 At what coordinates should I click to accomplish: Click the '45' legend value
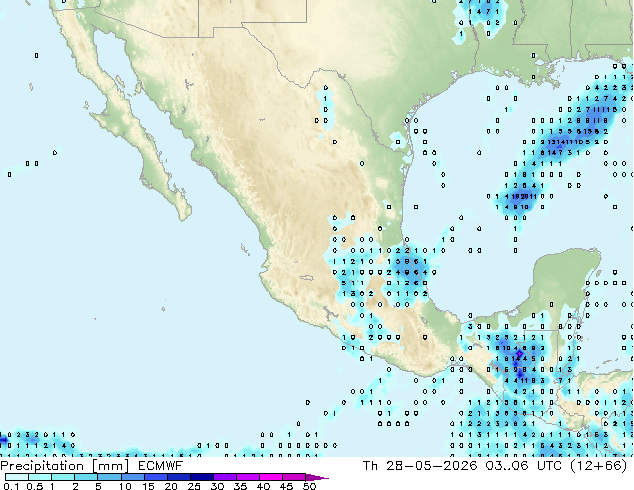pos(287,486)
